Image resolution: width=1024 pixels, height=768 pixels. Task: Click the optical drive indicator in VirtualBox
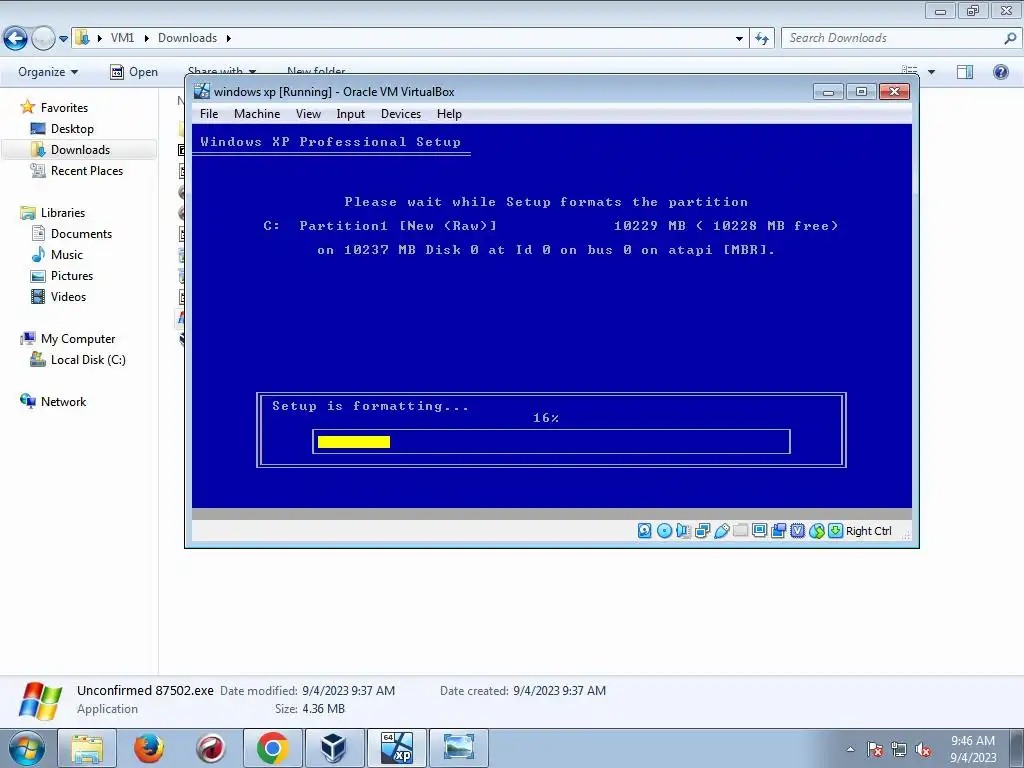(664, 531)
